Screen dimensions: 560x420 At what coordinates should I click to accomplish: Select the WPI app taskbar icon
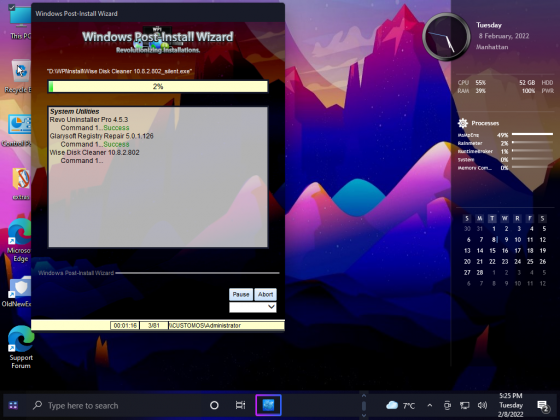[269, 405]
